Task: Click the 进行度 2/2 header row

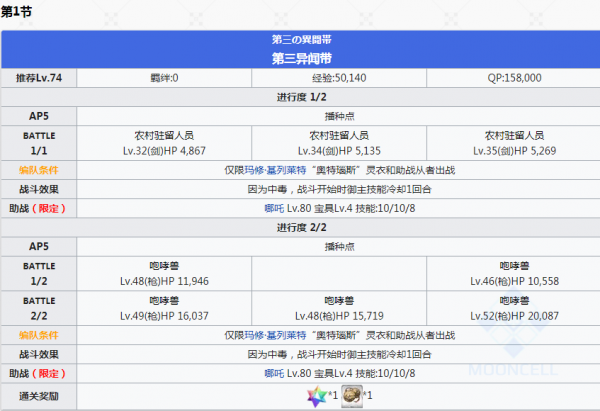Action: 301,228
